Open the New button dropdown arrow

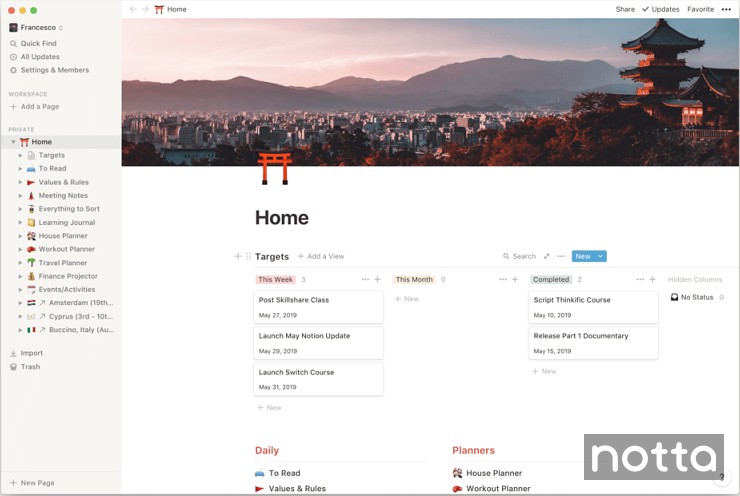point(600,256)
